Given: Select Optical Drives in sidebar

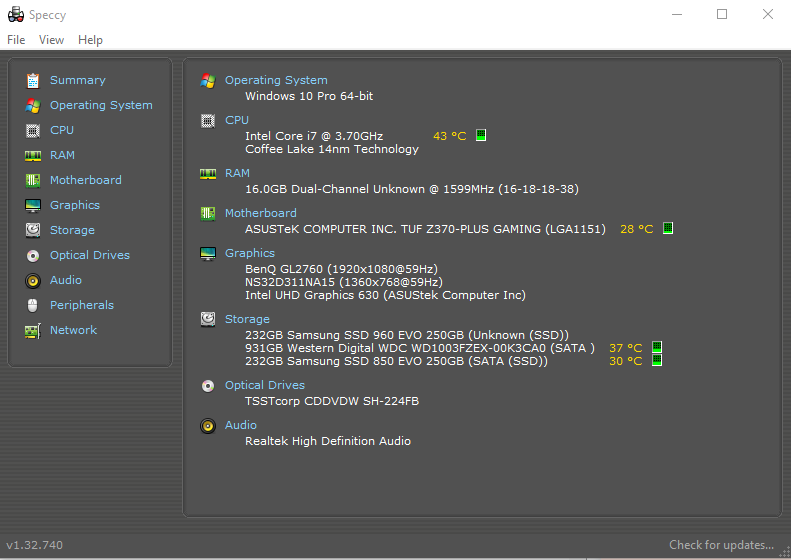Looking at the screenshot, I should [90, 255].
